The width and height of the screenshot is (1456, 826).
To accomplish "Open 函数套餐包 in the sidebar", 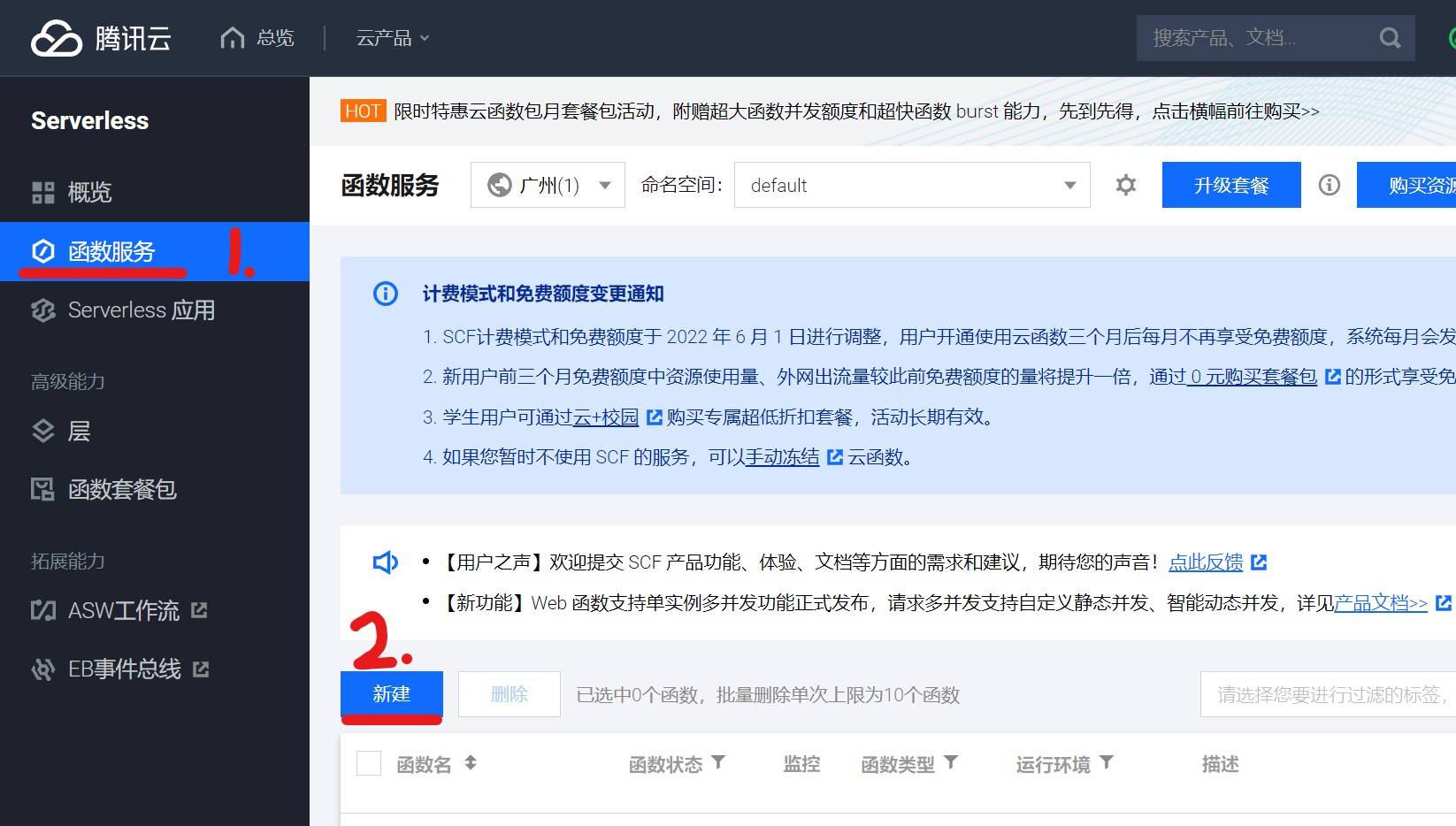I will tap(123, 489).
